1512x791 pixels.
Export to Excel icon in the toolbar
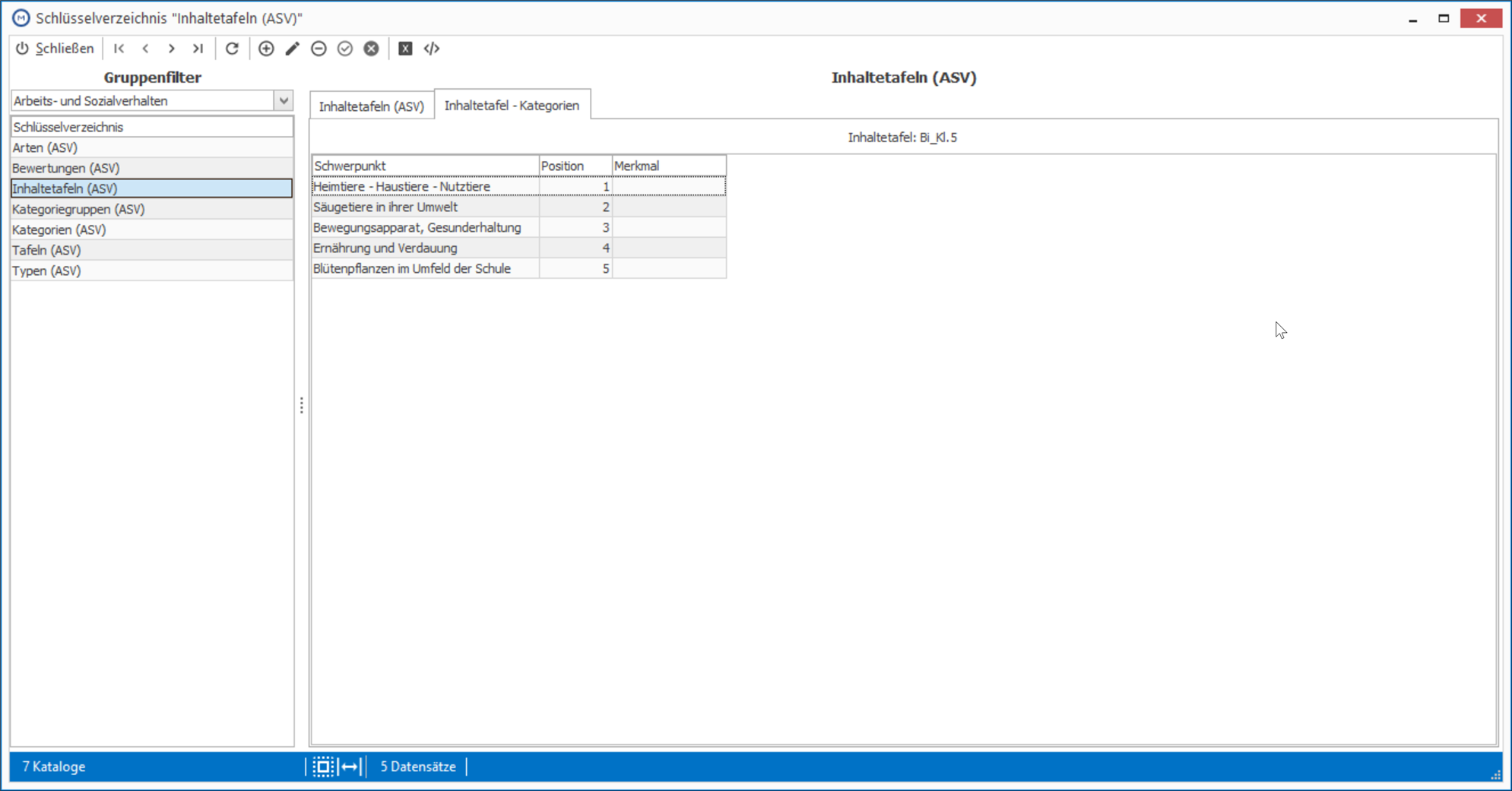pos(405,49)
